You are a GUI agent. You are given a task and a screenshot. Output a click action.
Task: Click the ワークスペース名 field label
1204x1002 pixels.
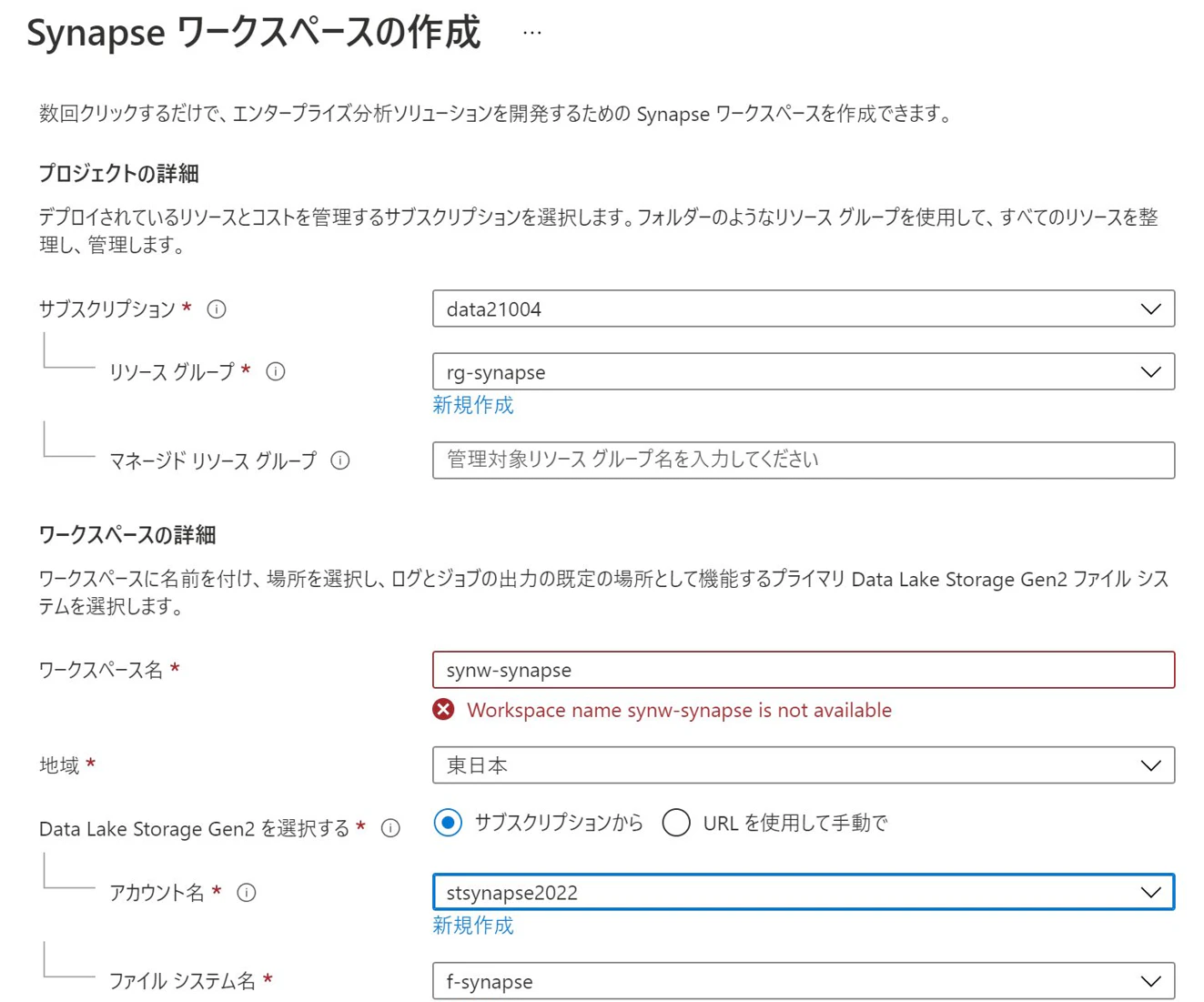tap(101, 670)
